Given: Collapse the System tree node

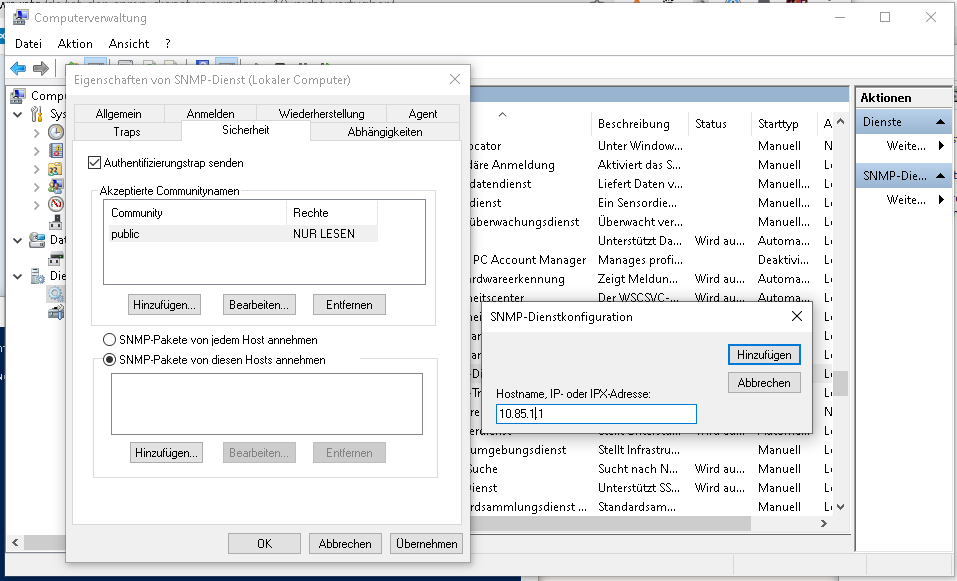Looking at the screenshot, I should point(16,116).
